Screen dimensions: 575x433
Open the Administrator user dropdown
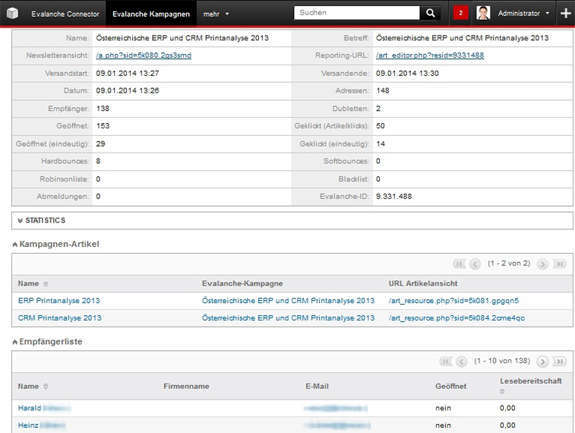tap(523, 13)
